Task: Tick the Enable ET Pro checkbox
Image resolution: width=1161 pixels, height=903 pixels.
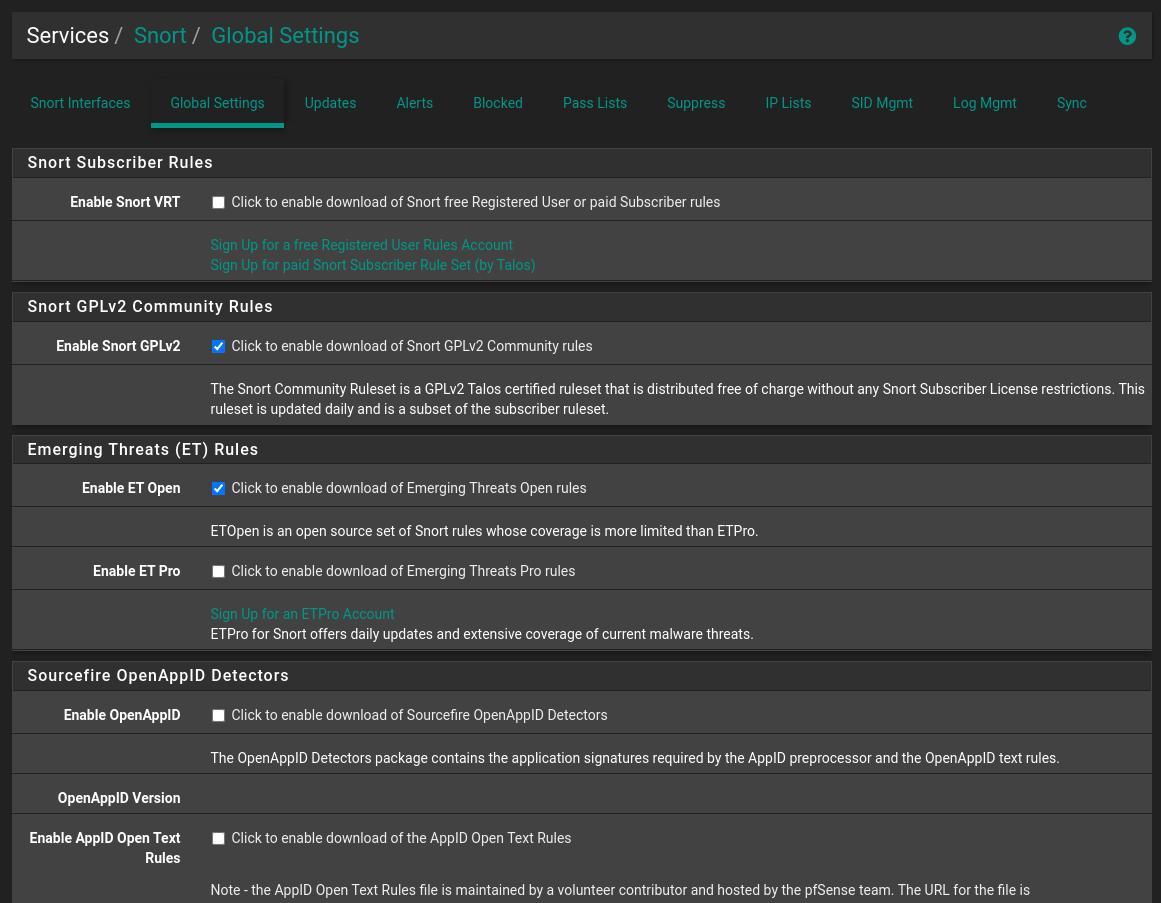Action: tap(218, 571)
